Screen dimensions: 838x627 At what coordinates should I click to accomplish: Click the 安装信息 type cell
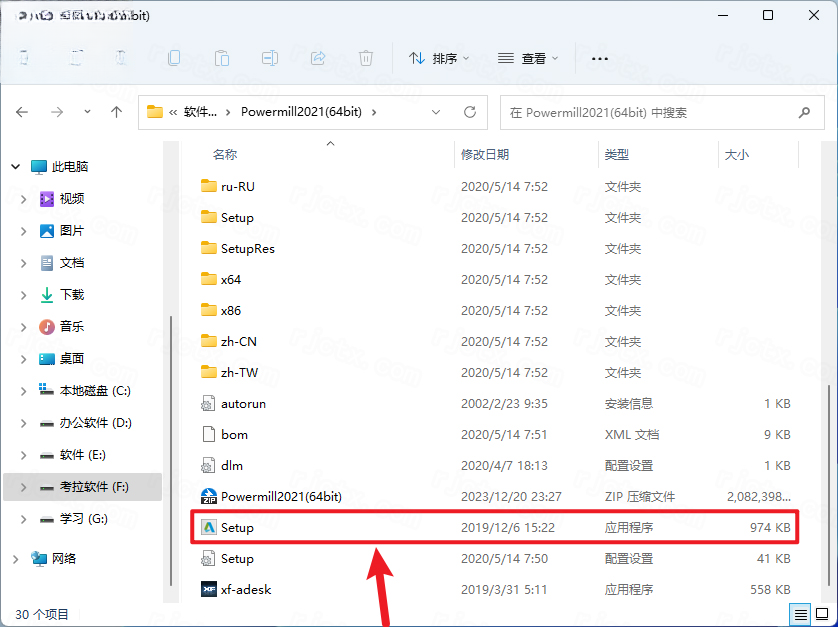pos(628,404)
